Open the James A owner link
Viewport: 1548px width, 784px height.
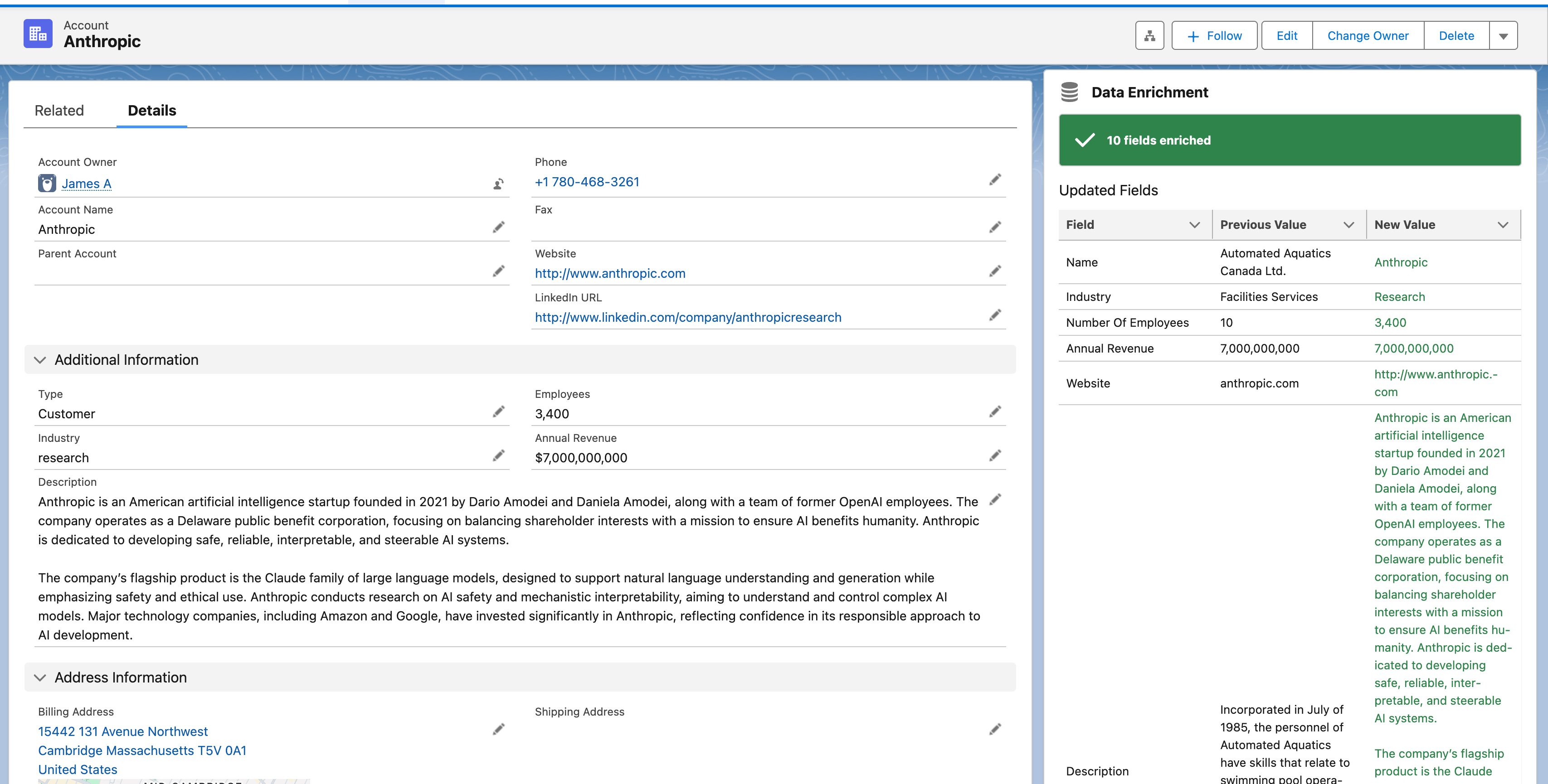(x=86, y=183)
